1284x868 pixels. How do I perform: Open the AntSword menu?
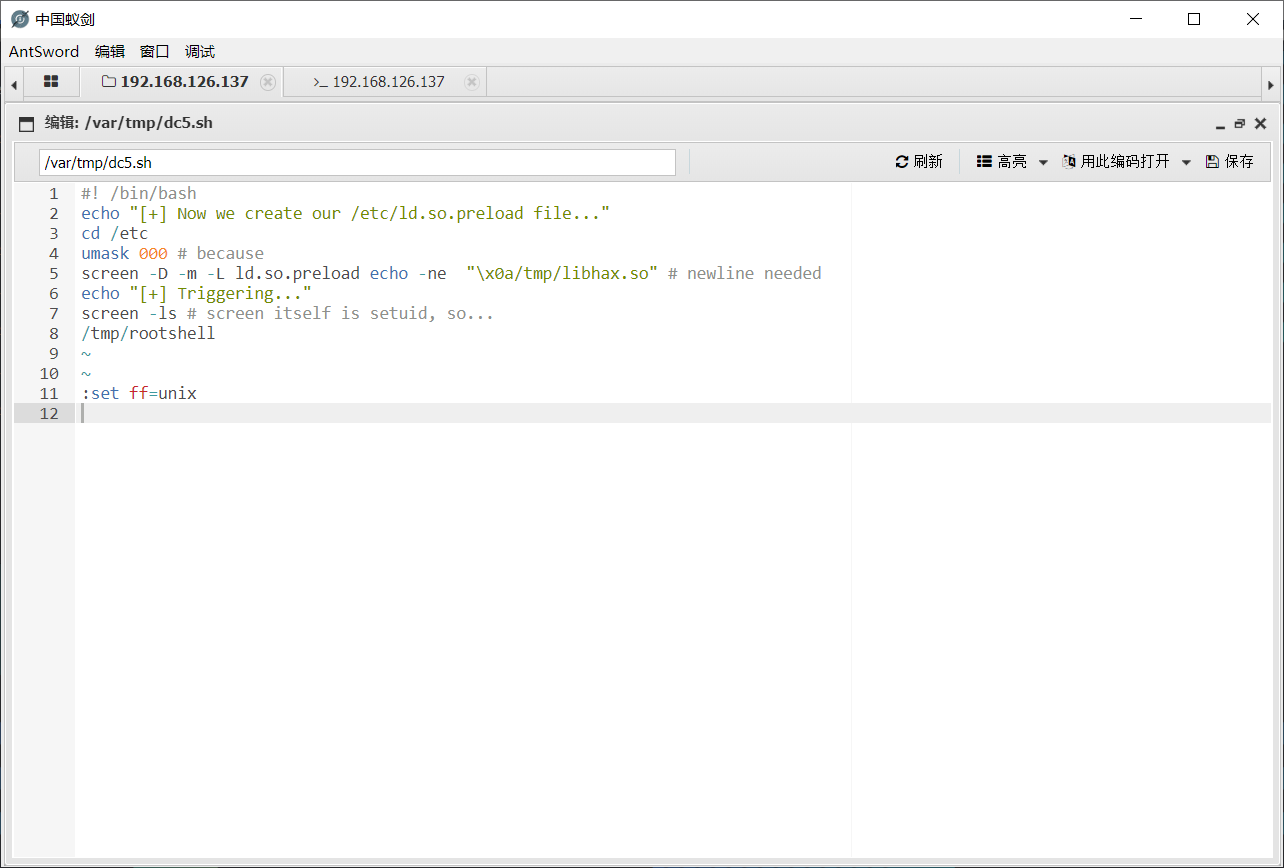click(44, 52)
